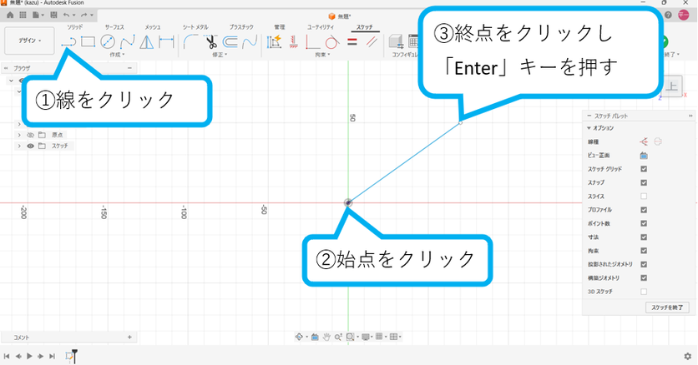Switch to the Sheet Metal tab
The height and width of the screenshot is (365, 698).
[195, 27]
